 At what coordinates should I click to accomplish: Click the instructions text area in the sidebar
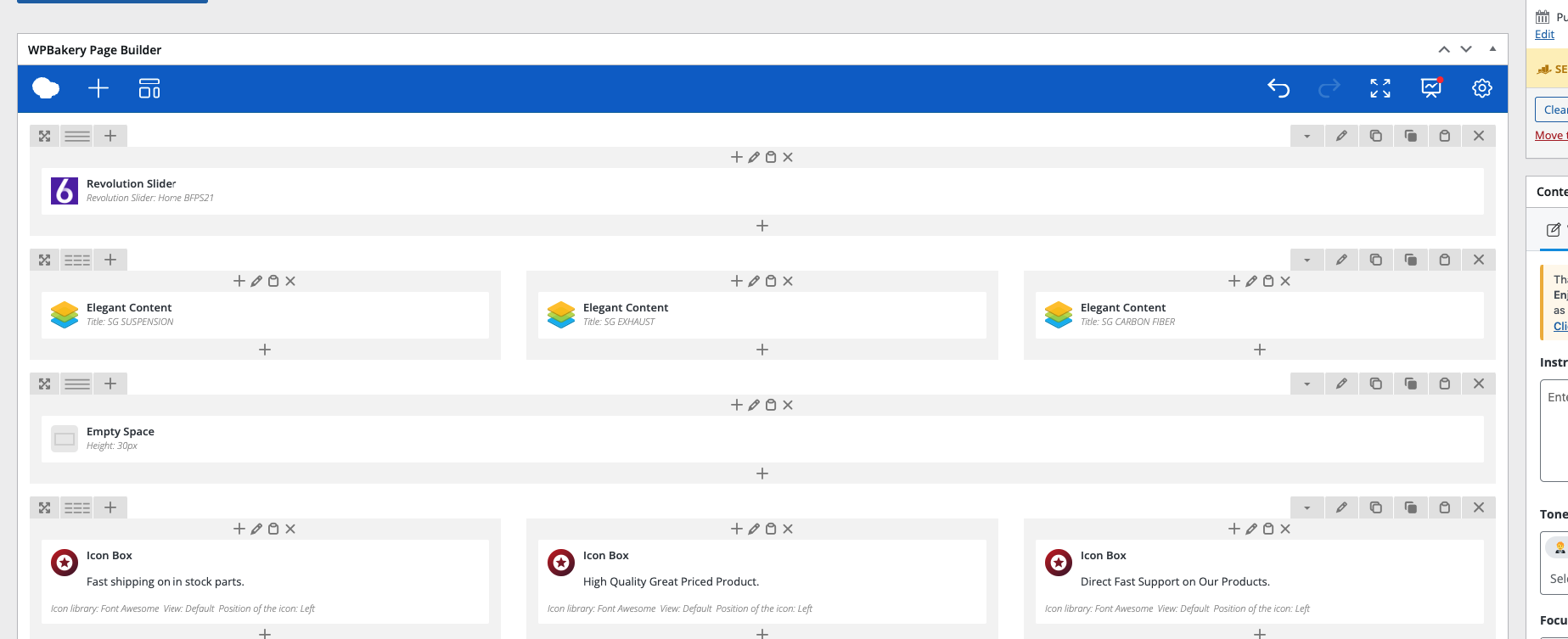click(x=1554, y=430)
